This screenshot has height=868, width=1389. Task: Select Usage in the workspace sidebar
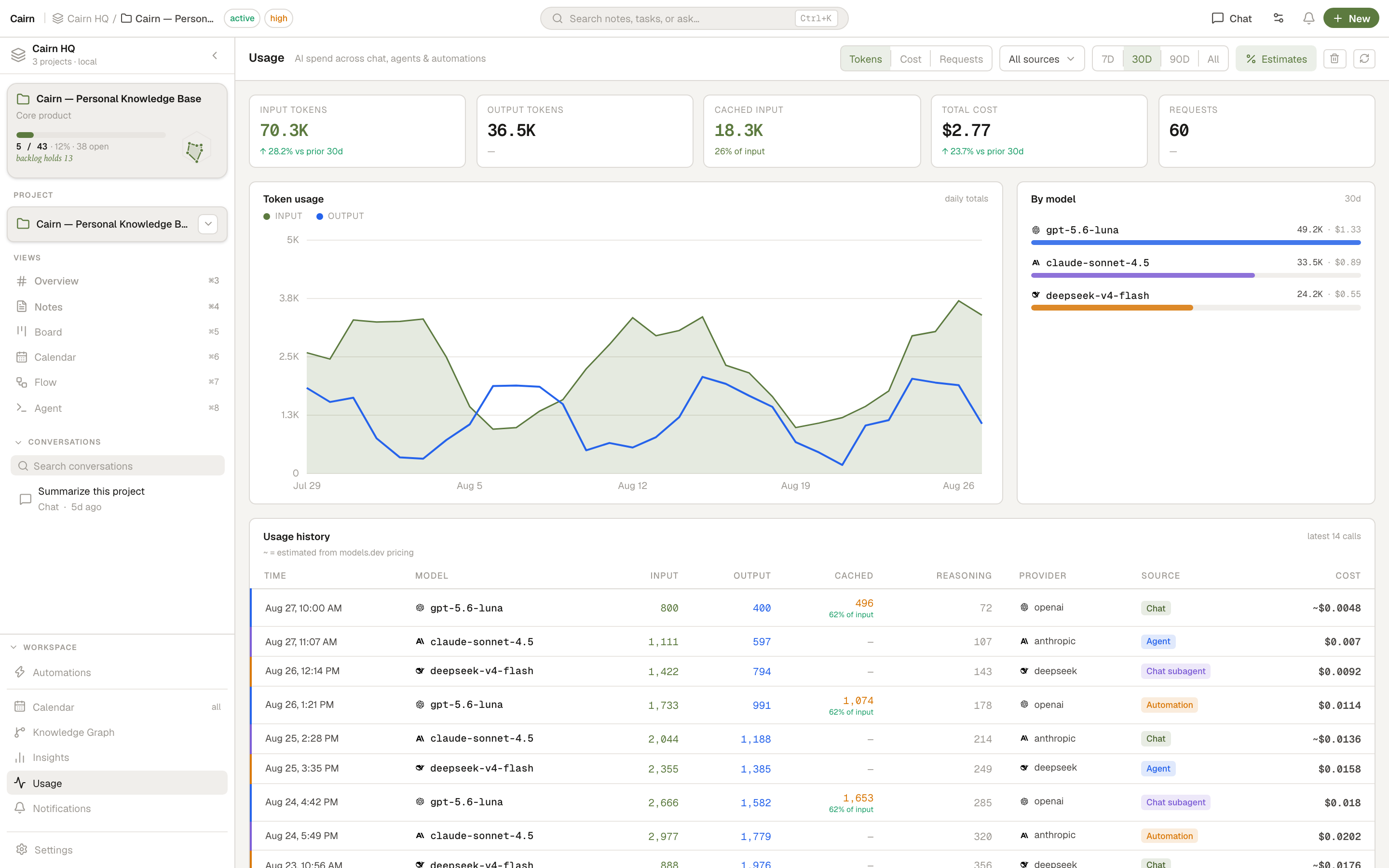point(117,783)
